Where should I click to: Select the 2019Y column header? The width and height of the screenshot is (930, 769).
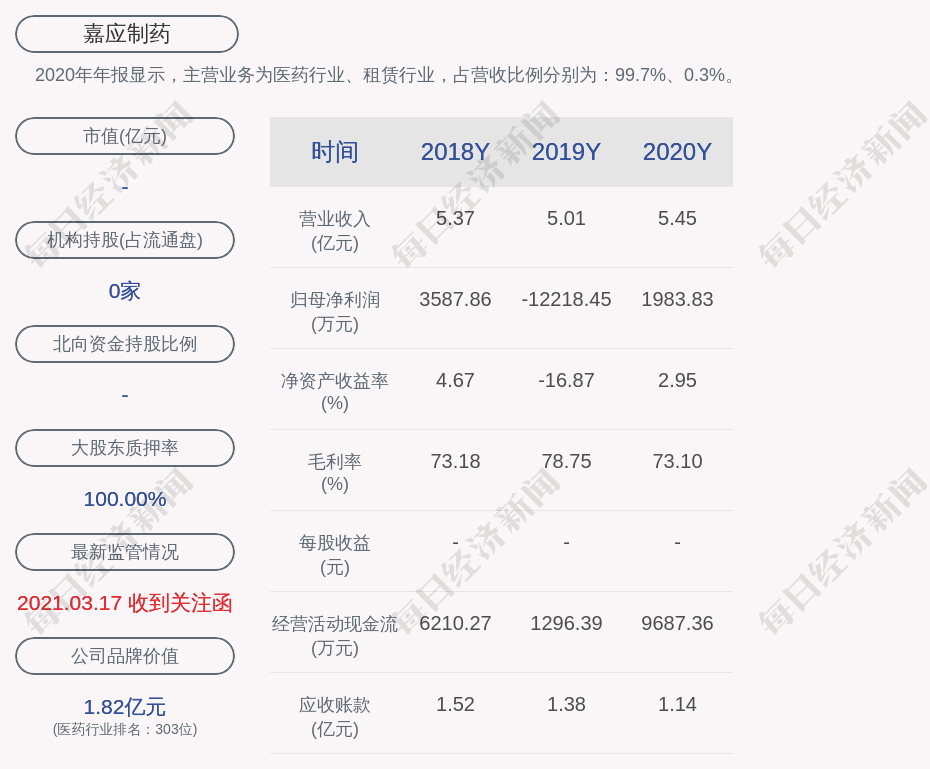[x=566, y=152]
